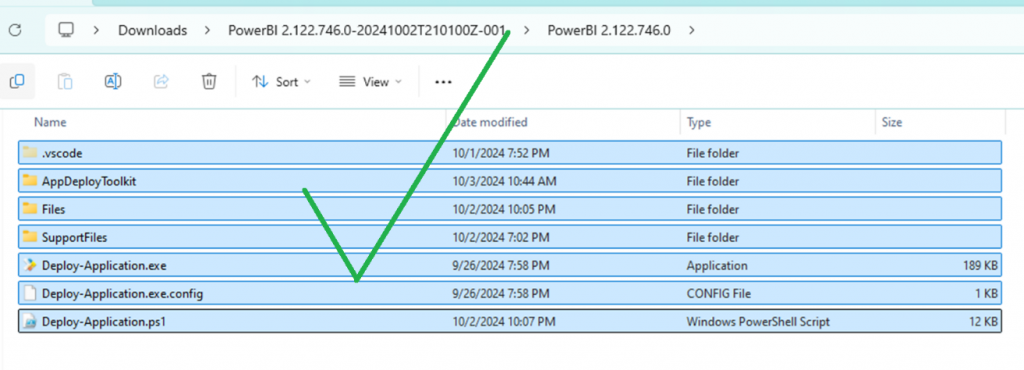Screen dimensions: 1024x370
Task: Click date 10/2/2024 7:02 PM cell
Action: (x=501, y=237)
